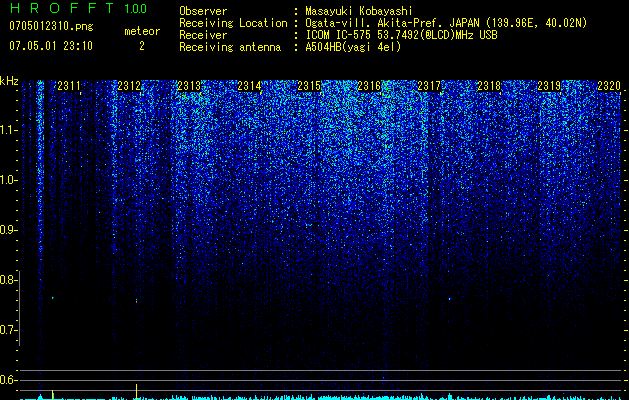Image resolution: width=629 pixels, height=400 pixels.
Task: Click the 2319 time marker
Action: click(549, 86)
